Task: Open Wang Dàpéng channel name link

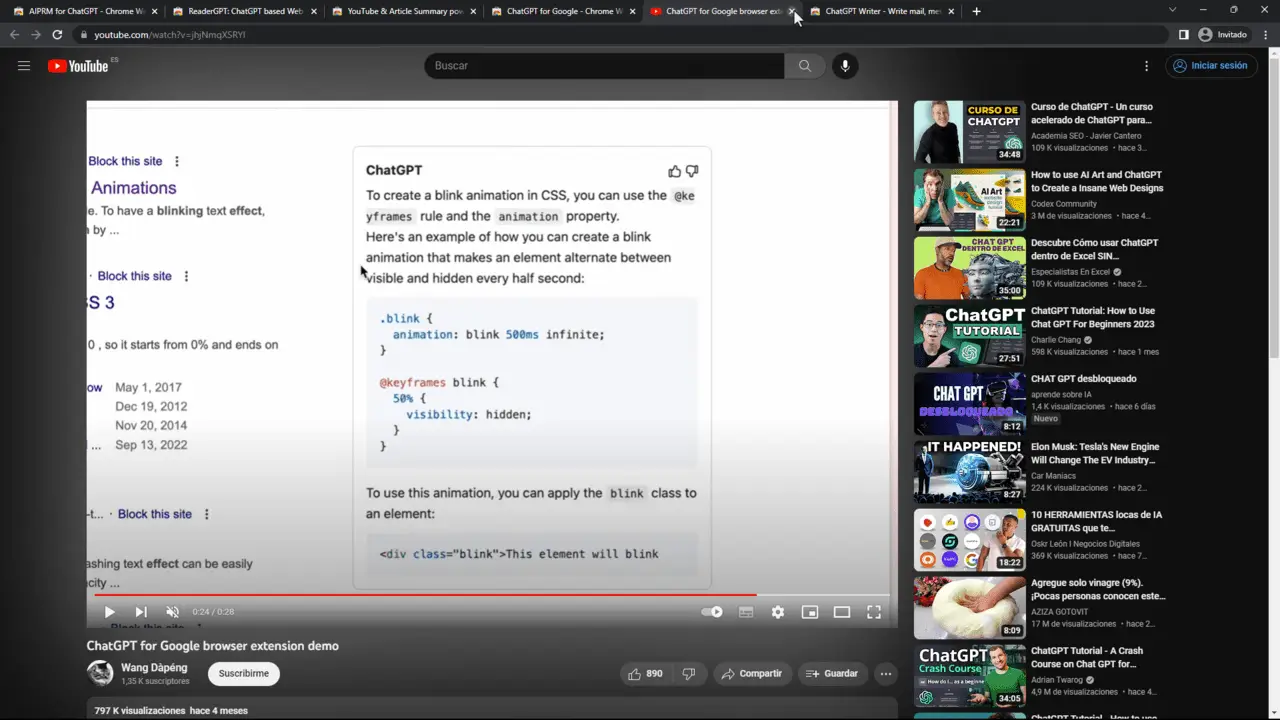Action: pyautogui.click(x=154, y=667)
